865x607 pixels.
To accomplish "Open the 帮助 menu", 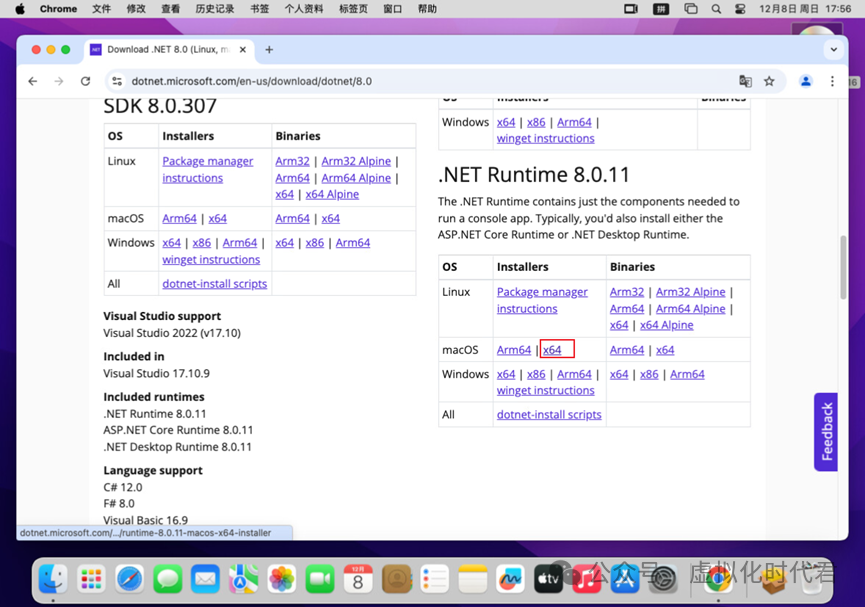I will tap(427, 9).
